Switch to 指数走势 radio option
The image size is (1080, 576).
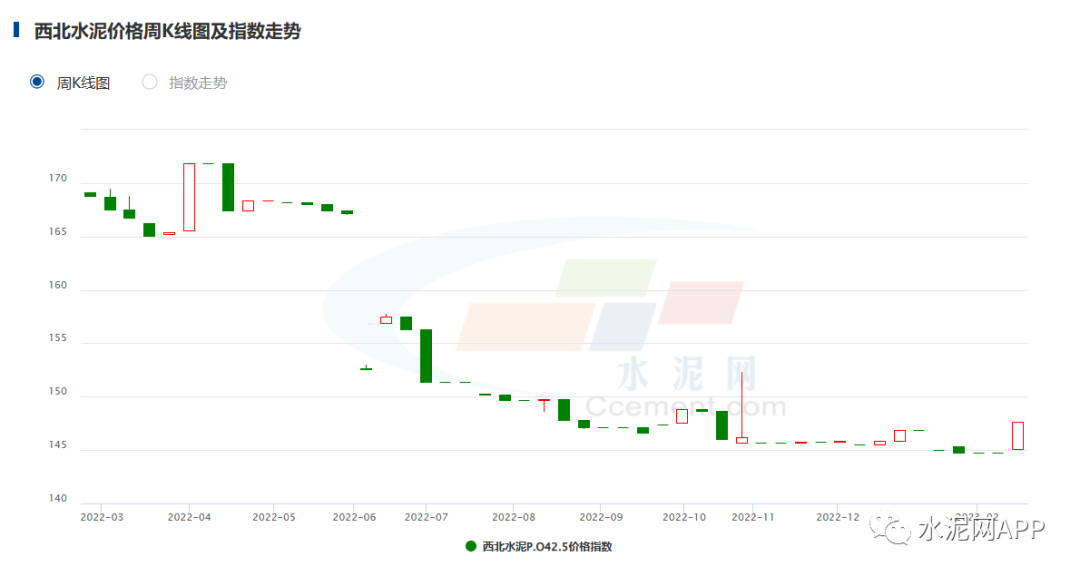tap(150, 82)
